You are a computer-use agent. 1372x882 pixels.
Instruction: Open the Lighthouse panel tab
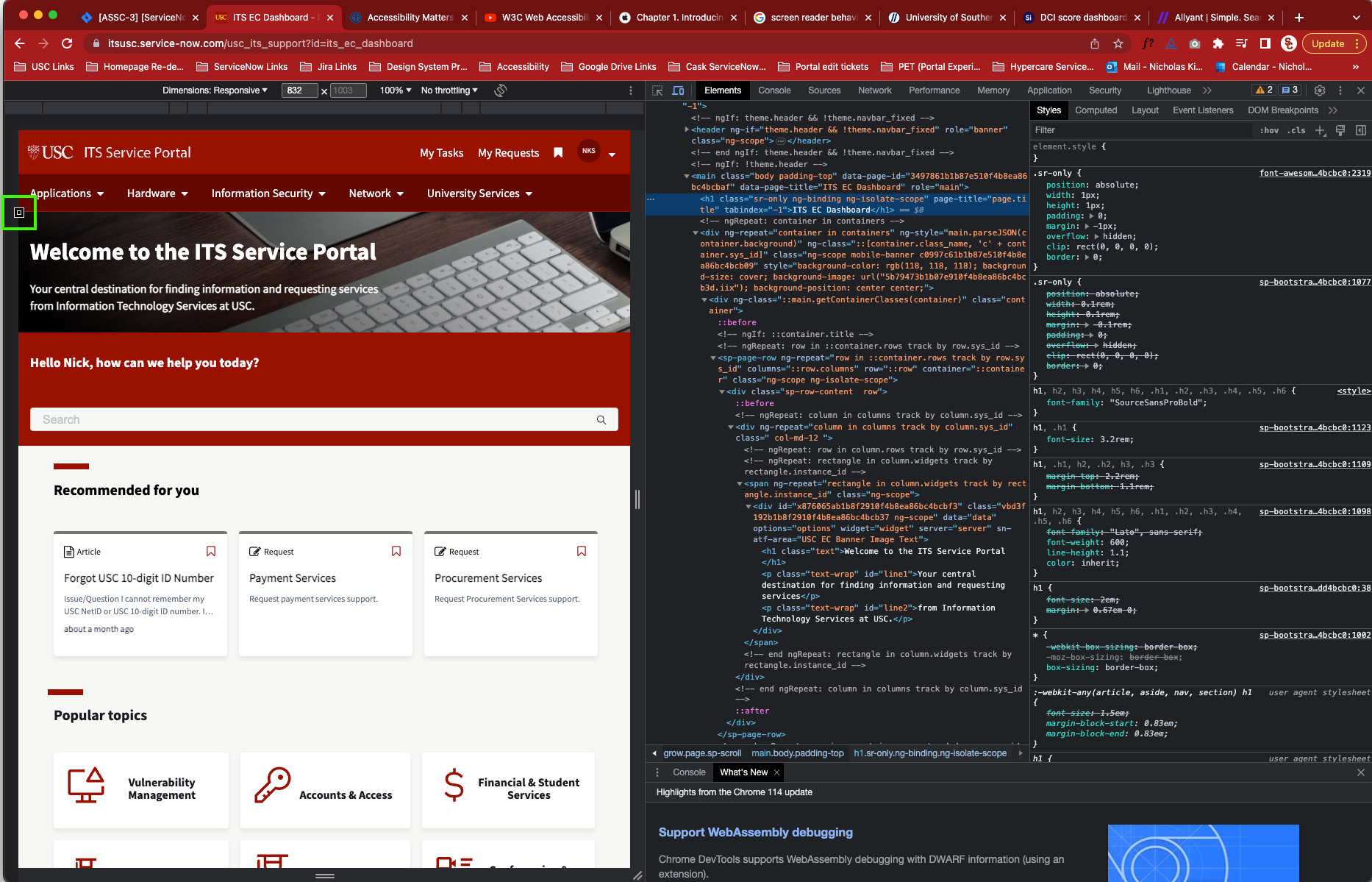point(1168,90)
